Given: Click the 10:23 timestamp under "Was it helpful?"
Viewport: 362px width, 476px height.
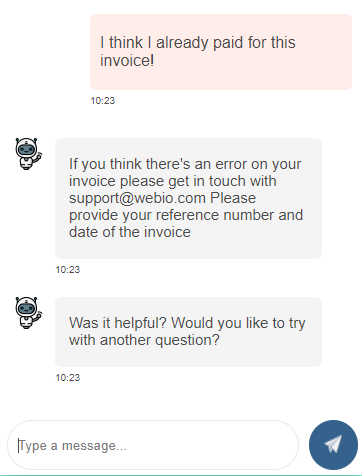Looking at the screenshot, I should tap(68, 378).
